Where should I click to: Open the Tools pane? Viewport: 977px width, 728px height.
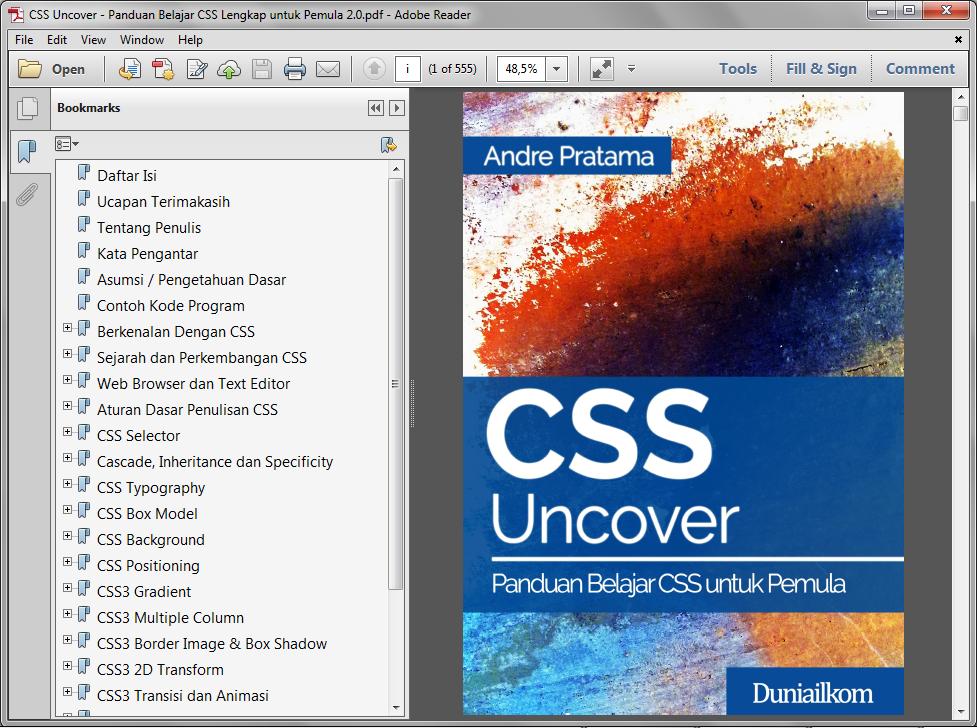pos(738,69)
